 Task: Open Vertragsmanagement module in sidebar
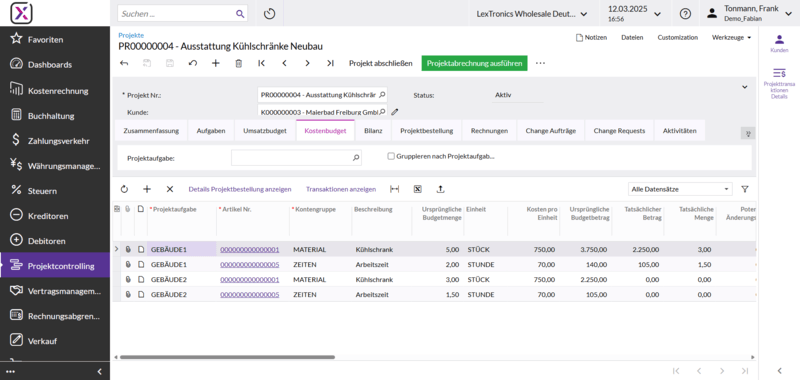tap(55, 291)
